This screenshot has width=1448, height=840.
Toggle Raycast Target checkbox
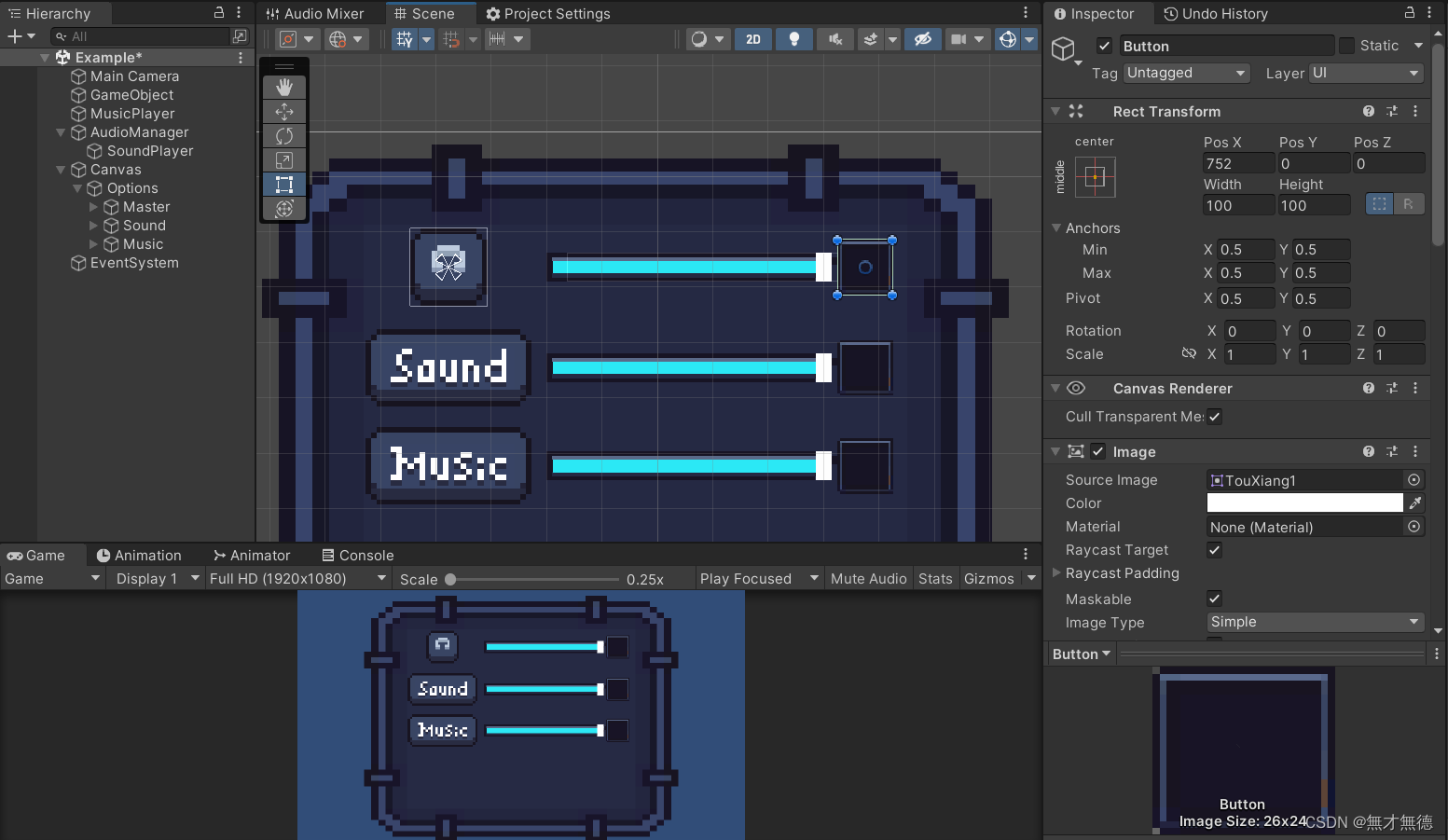click(1215, 550)
